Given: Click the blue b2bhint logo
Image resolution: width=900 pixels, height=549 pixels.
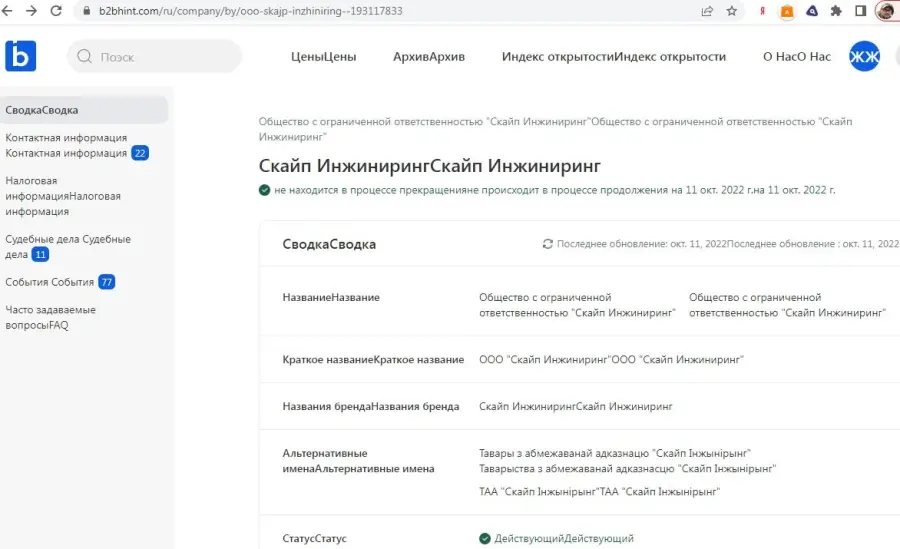Looking at the screenshot, I should [x=21, y=56].
